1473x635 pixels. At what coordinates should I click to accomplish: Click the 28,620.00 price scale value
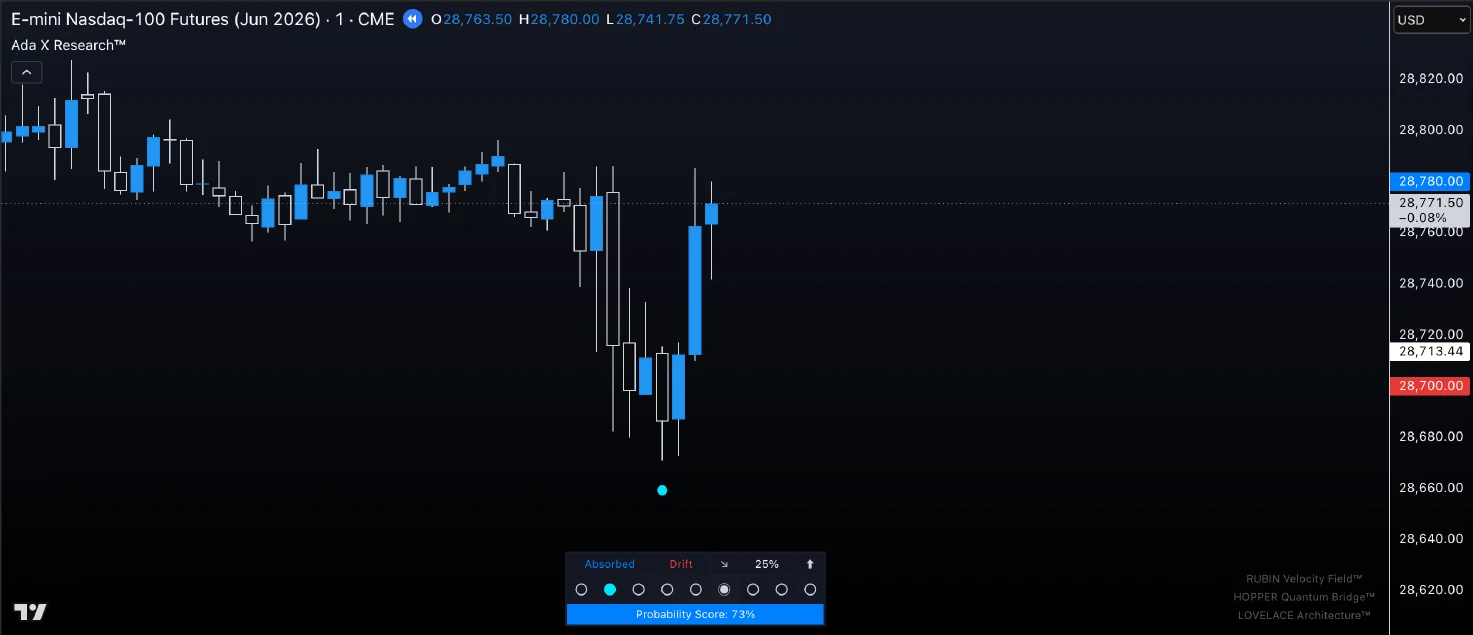click(x=1431, y=590)
